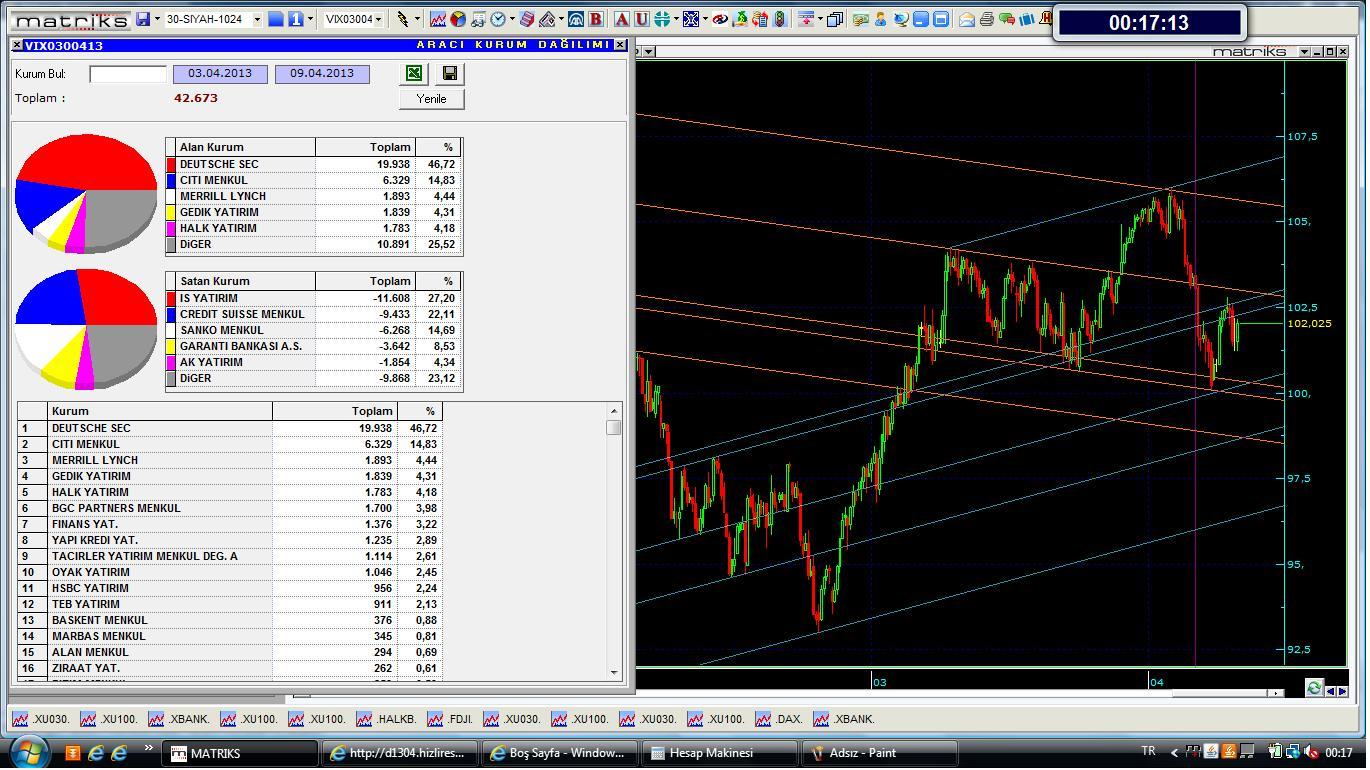Image resolution: width=1370 pixels, height=770 pixels.
Task: Open the VIX03004 symbol dropdown
Action: tap(379, 19)
